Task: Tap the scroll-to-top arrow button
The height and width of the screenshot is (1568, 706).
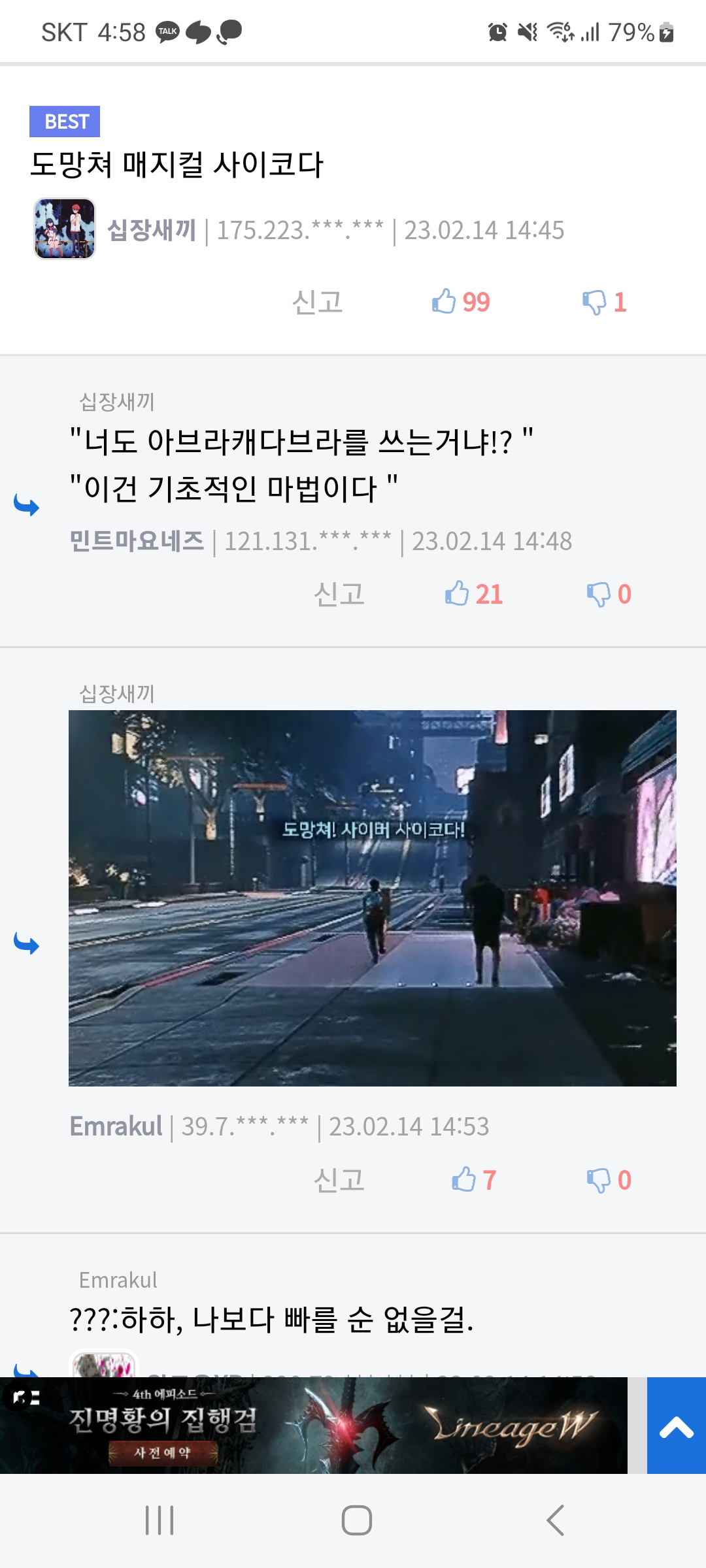Action: 677,1426
